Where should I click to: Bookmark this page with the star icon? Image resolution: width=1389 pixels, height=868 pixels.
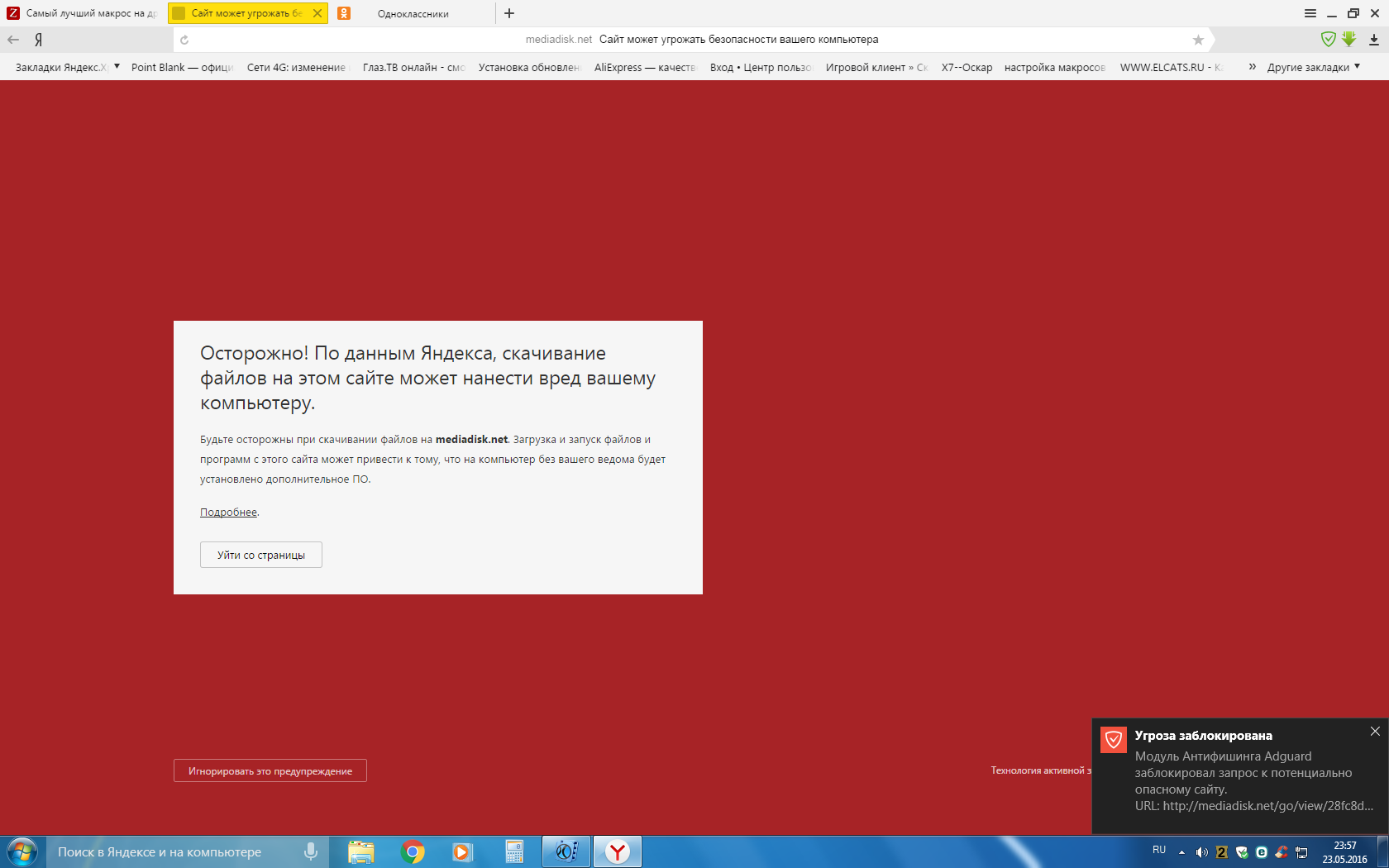click(x=1198, y=40)
